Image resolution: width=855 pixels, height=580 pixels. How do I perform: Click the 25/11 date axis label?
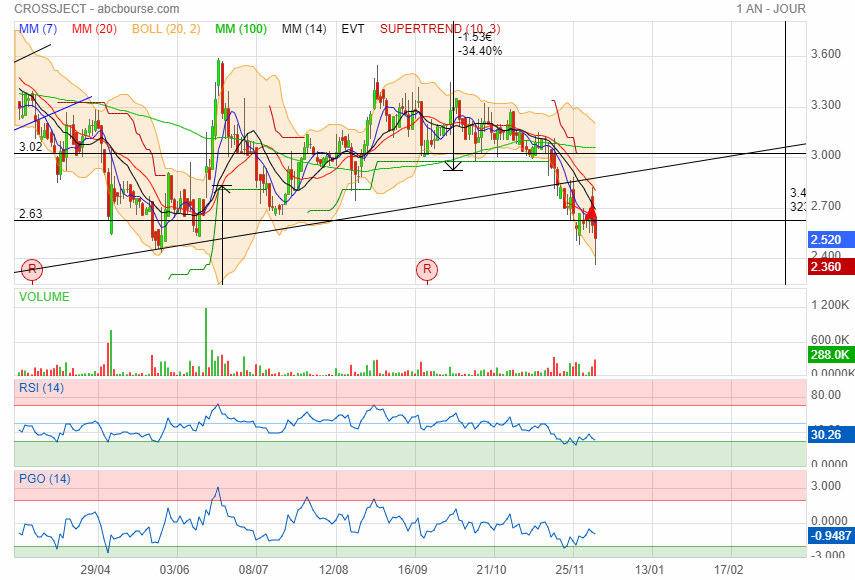click(x=570, y=570)
